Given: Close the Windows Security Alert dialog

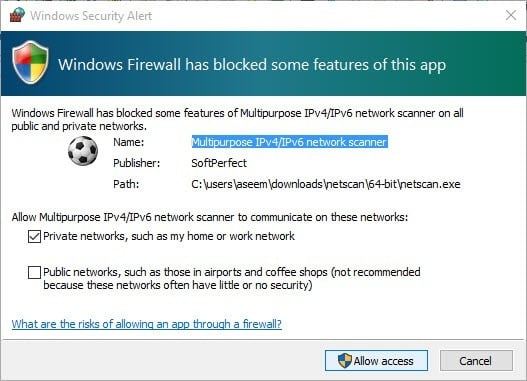Looking at the screenshot, I should tap(511, 15).
